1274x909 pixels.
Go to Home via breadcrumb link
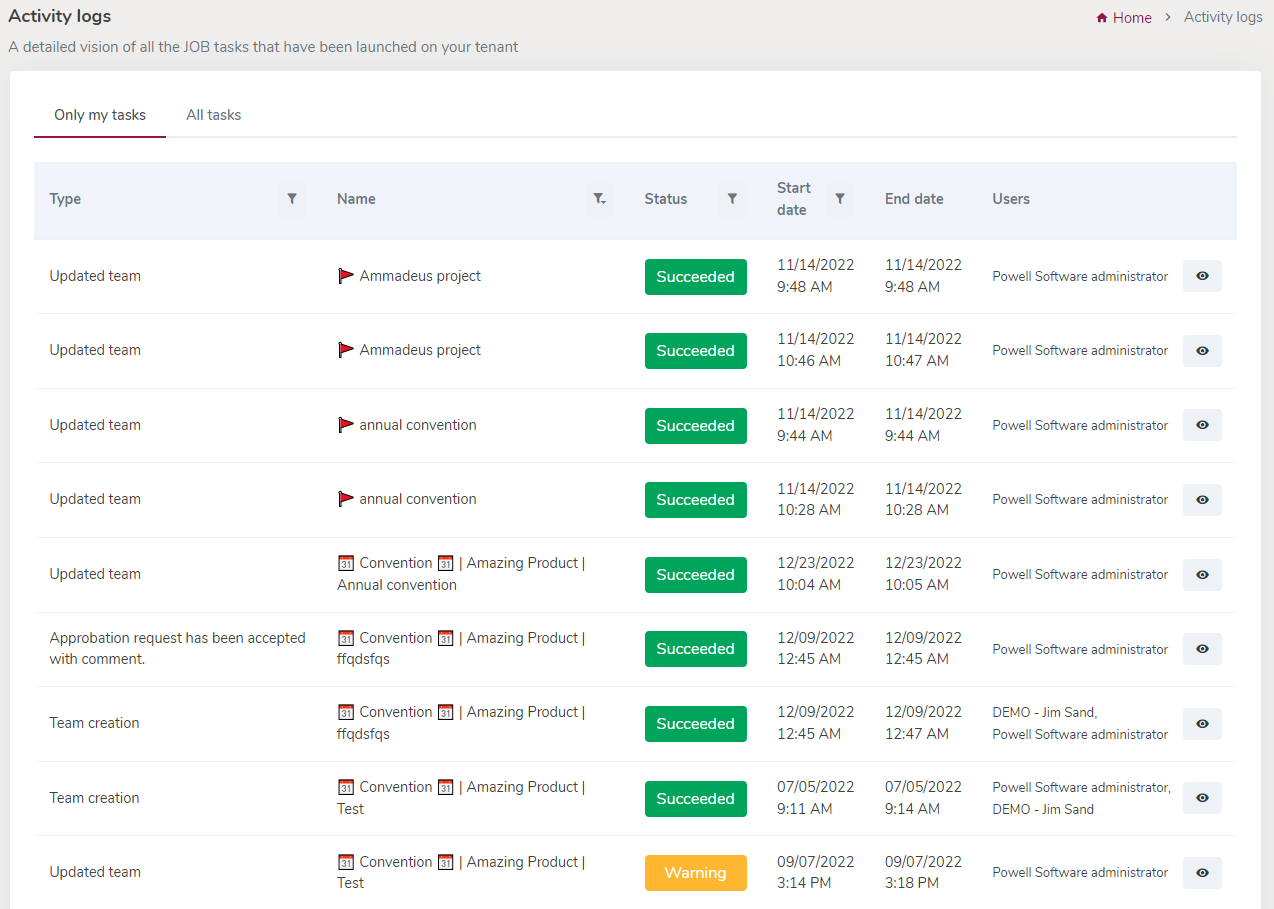[1132, 18]
